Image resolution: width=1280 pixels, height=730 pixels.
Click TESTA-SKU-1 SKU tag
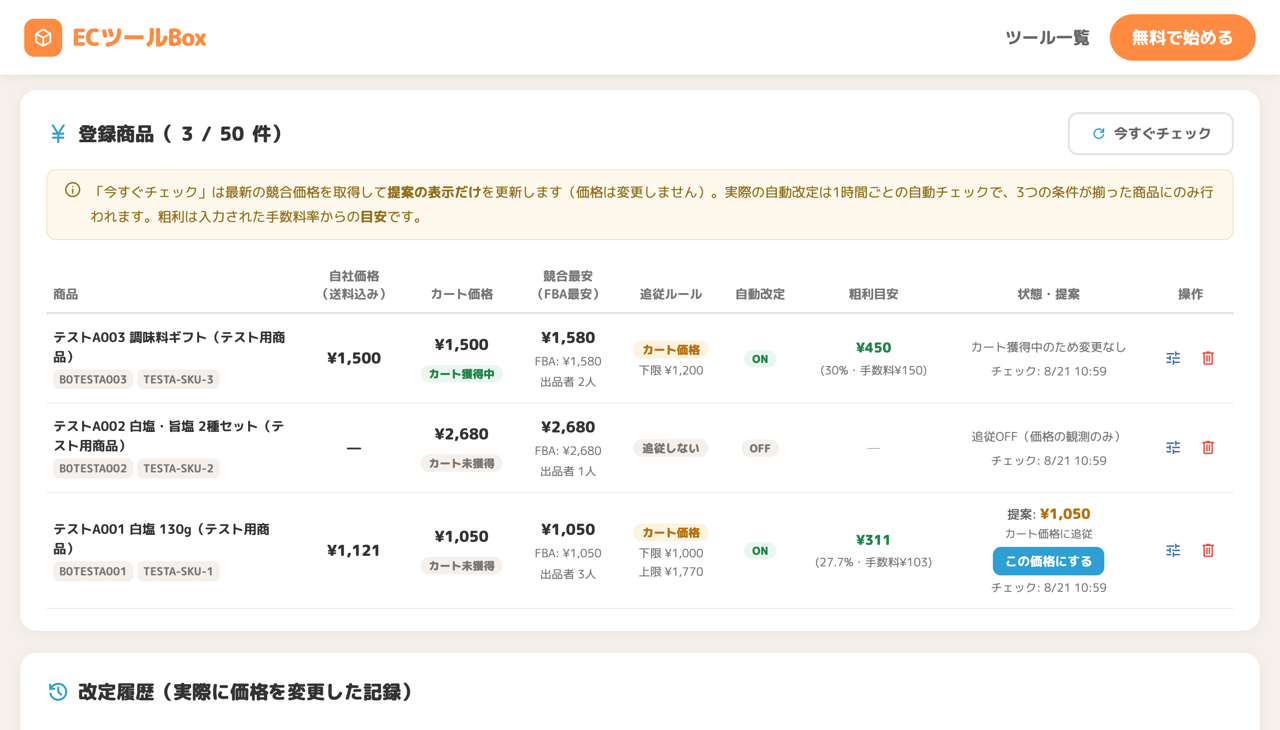178,571
